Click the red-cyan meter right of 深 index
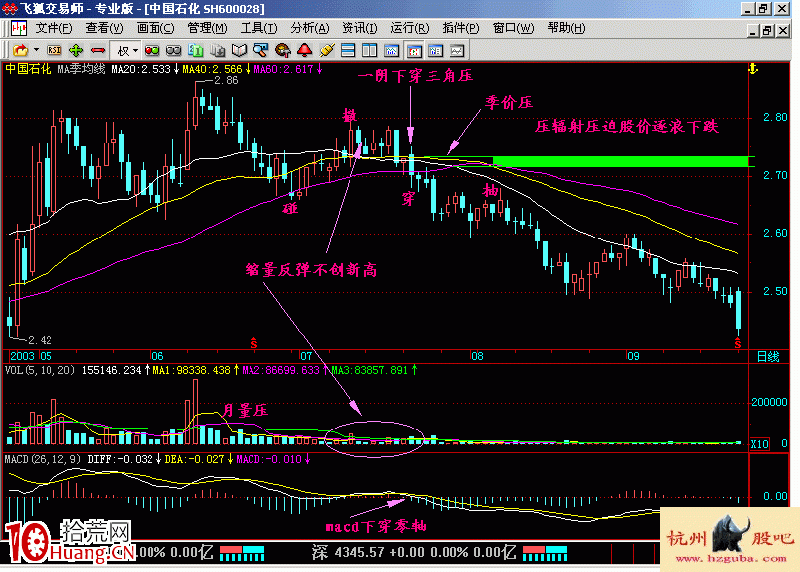 click(x=545, y=554)
